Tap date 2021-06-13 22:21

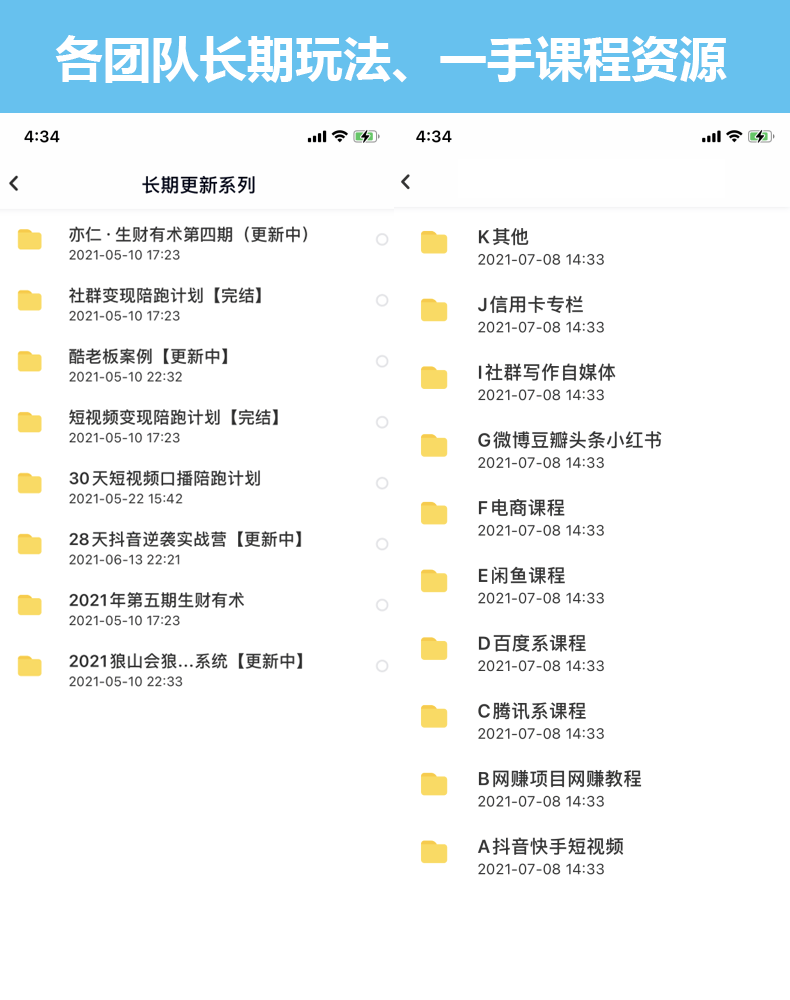coord(125,560)
